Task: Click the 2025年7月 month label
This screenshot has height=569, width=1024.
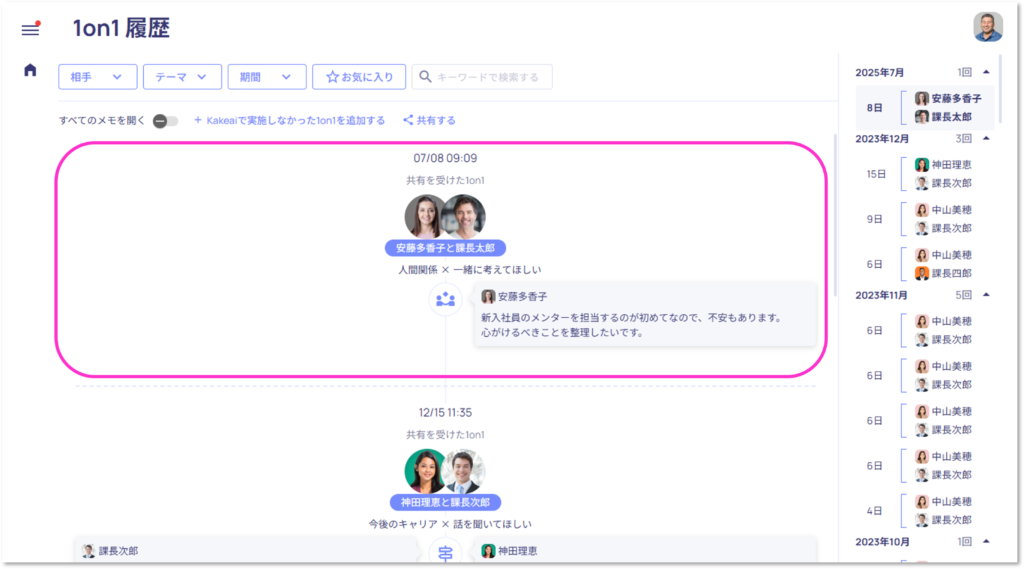Action: pos(880,73)
